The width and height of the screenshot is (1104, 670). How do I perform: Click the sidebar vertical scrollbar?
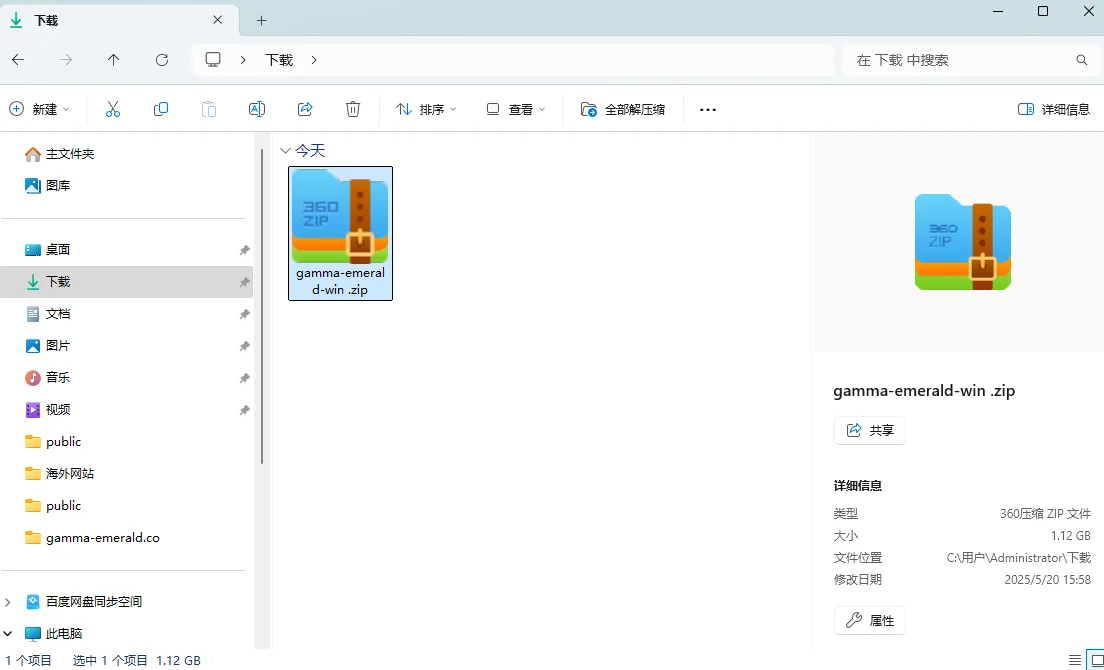tap(262, 306)
